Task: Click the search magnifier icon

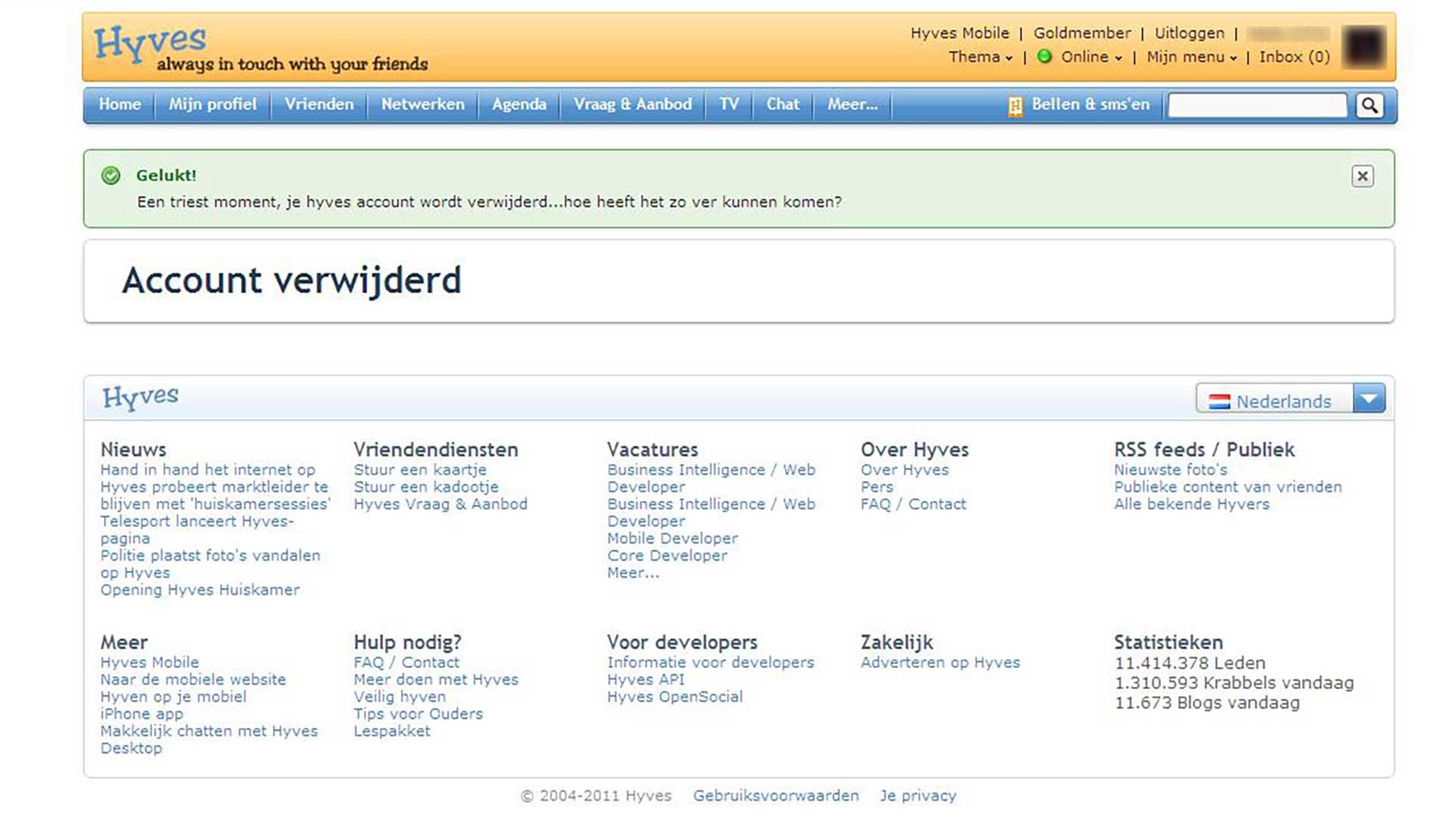Action: tap(1369, 105)
